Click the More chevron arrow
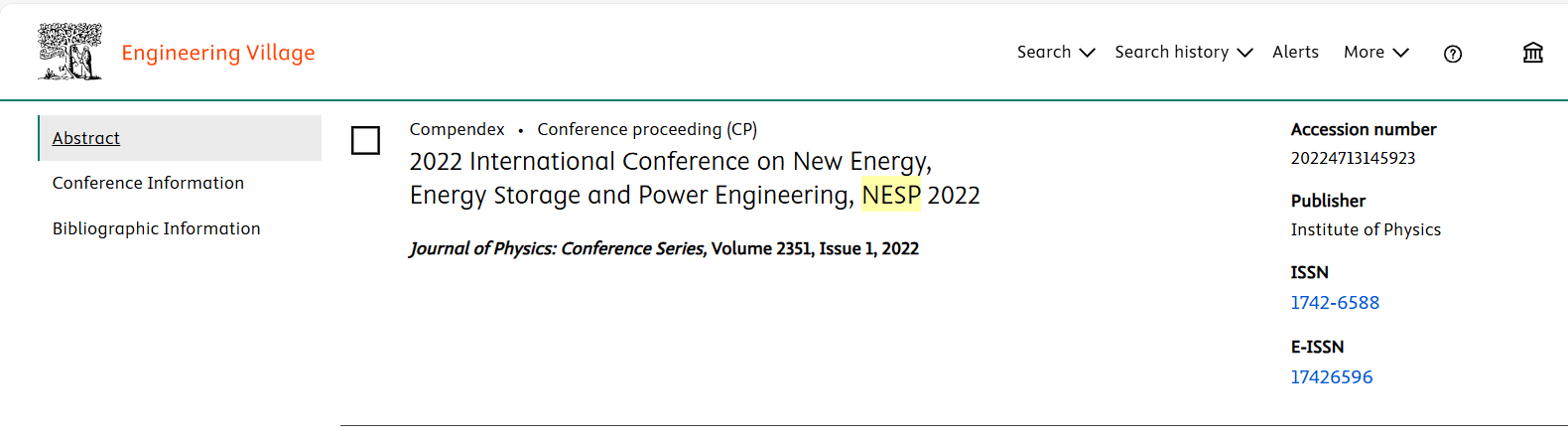1568x437 pixels. click(x=1400, y=53)
